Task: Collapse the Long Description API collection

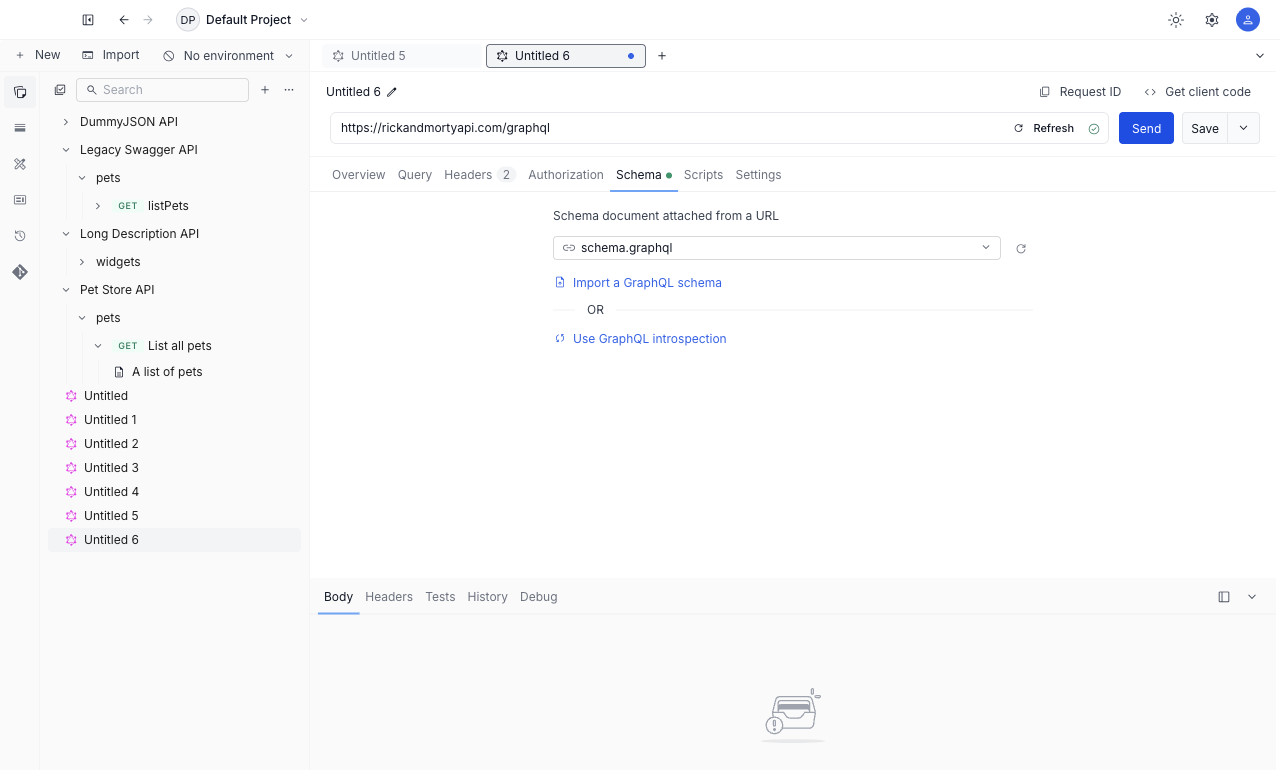Action: point(66,234)
